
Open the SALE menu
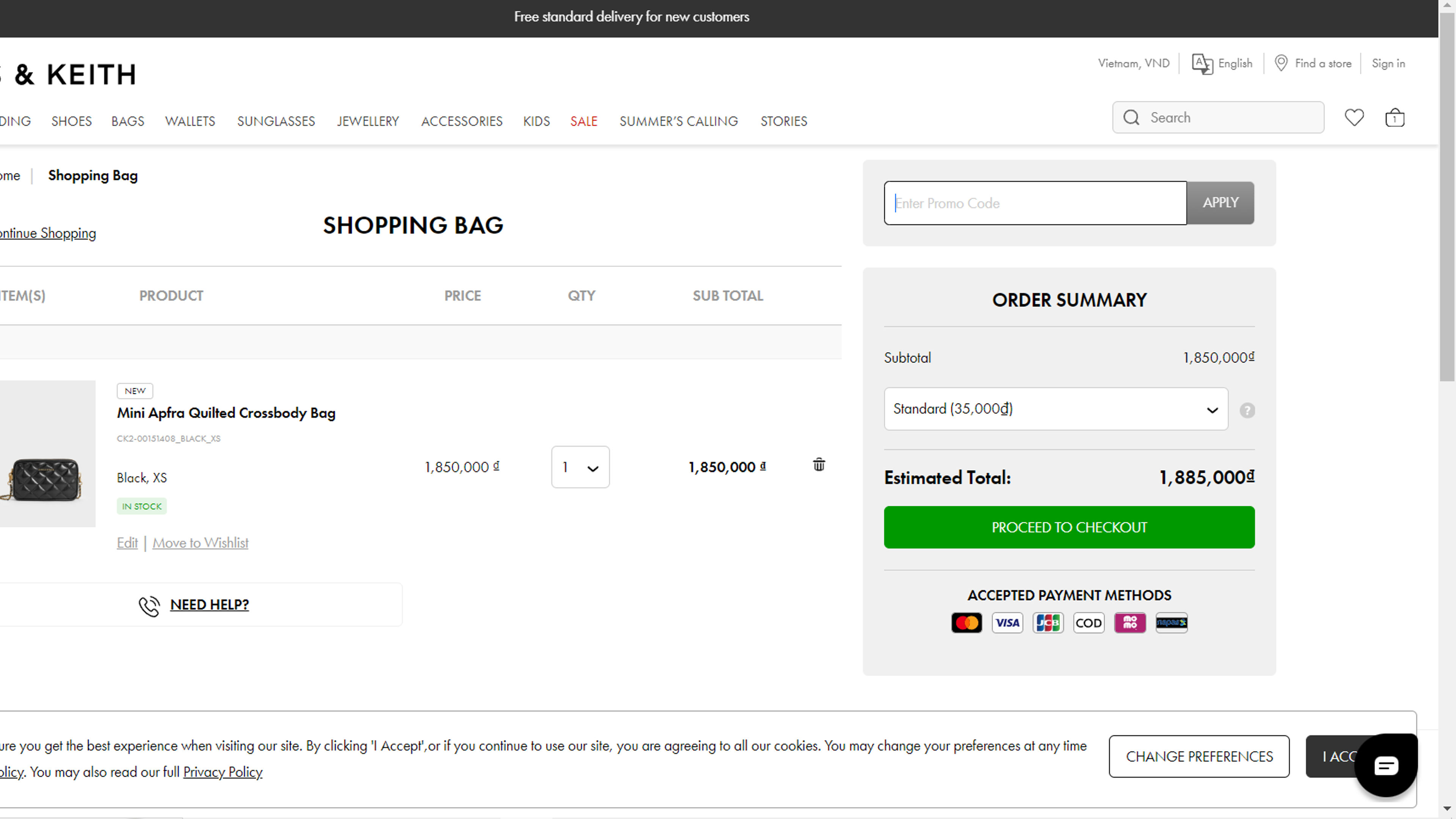tap(583, 121)
